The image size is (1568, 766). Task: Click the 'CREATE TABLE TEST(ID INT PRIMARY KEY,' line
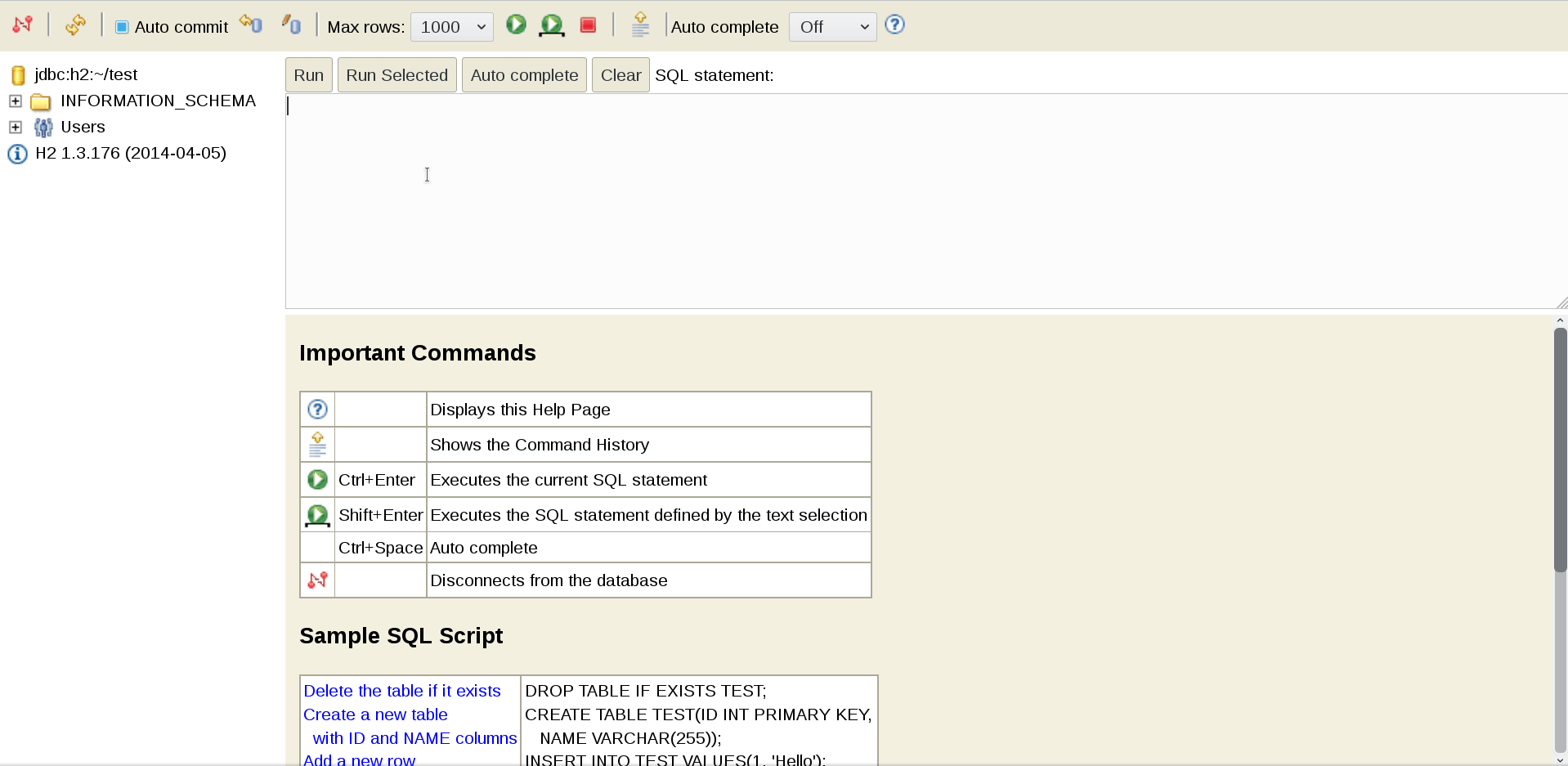pyautogui.click(x=698, y=714)
